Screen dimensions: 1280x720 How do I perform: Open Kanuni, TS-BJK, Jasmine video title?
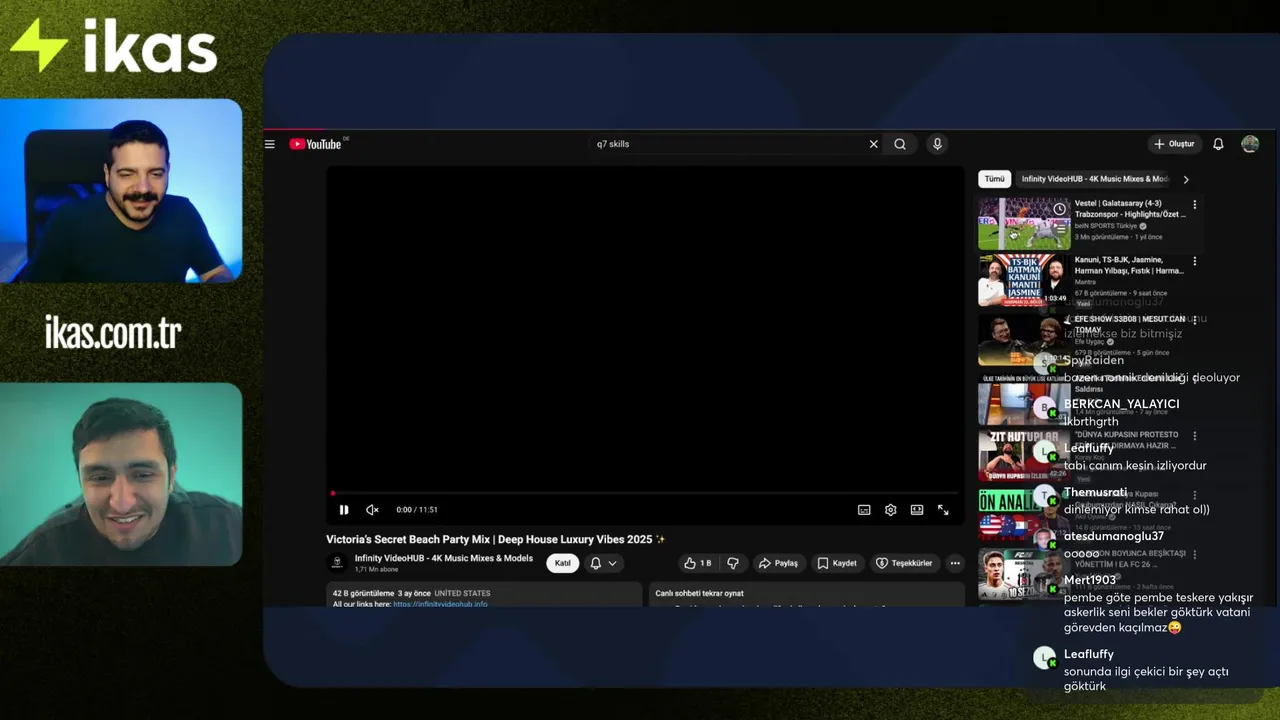point(1129,265)
